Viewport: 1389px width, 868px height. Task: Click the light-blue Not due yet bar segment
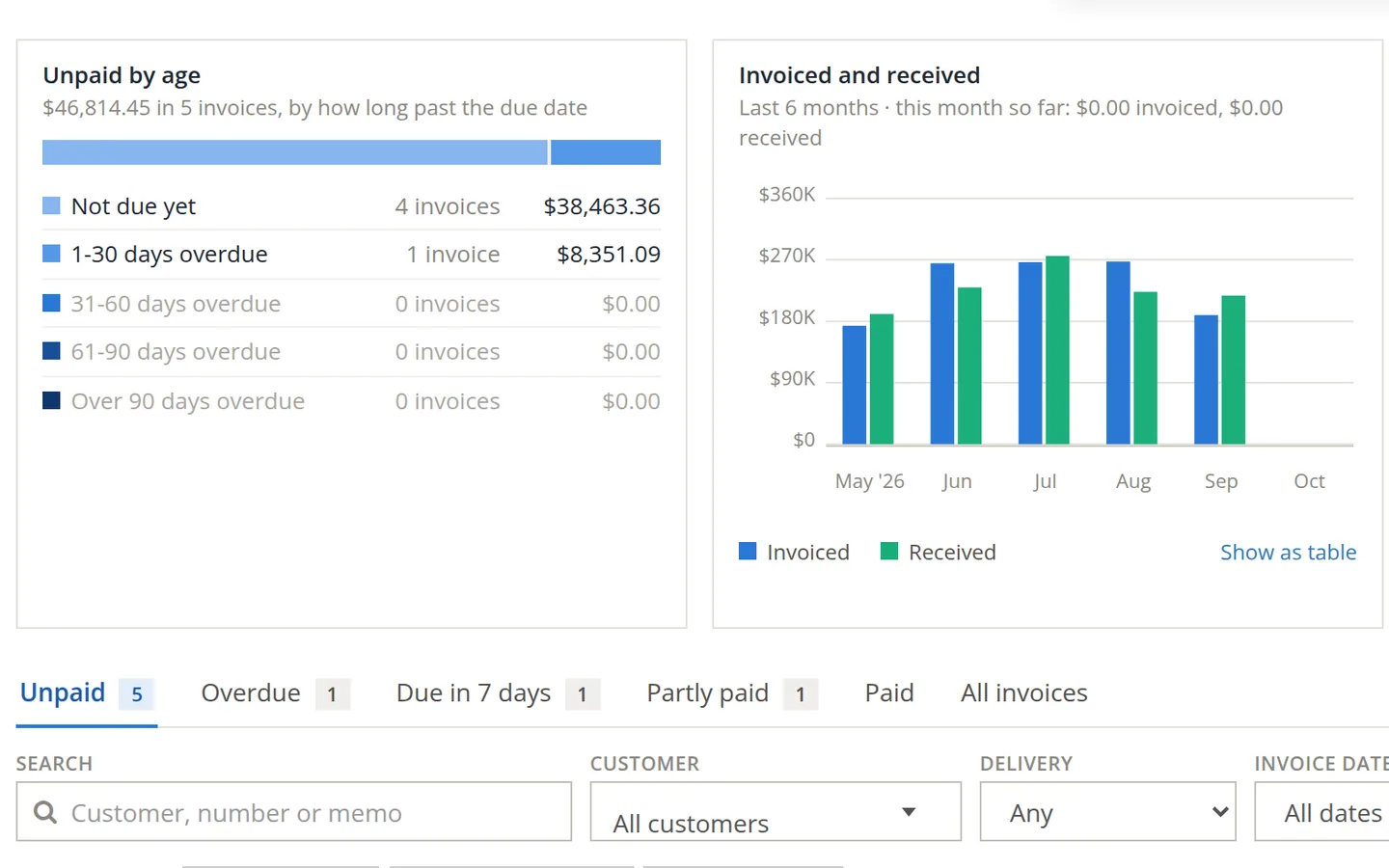click(x=295, y=152)
